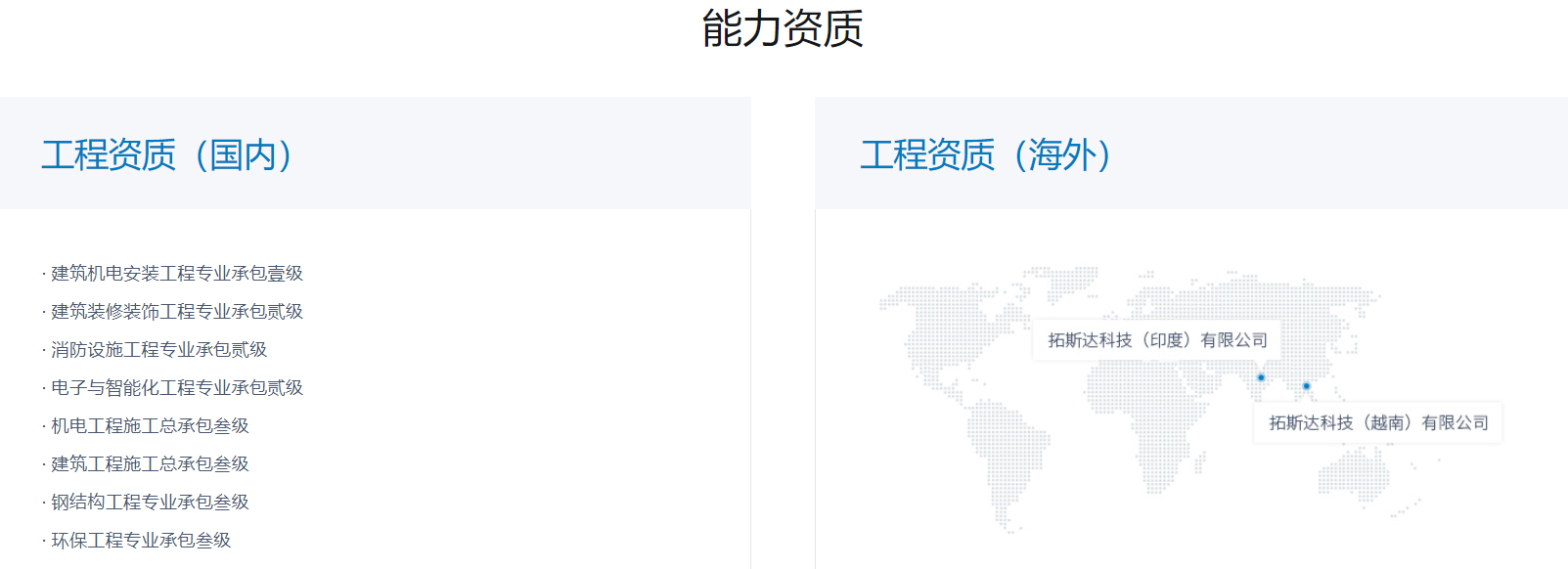Viewport: 1568px width, 569px height.
Task: Click the 拓斯达科技（越南）有限公司 map label
Action: pyautogui.click(x=1378, y=422)
